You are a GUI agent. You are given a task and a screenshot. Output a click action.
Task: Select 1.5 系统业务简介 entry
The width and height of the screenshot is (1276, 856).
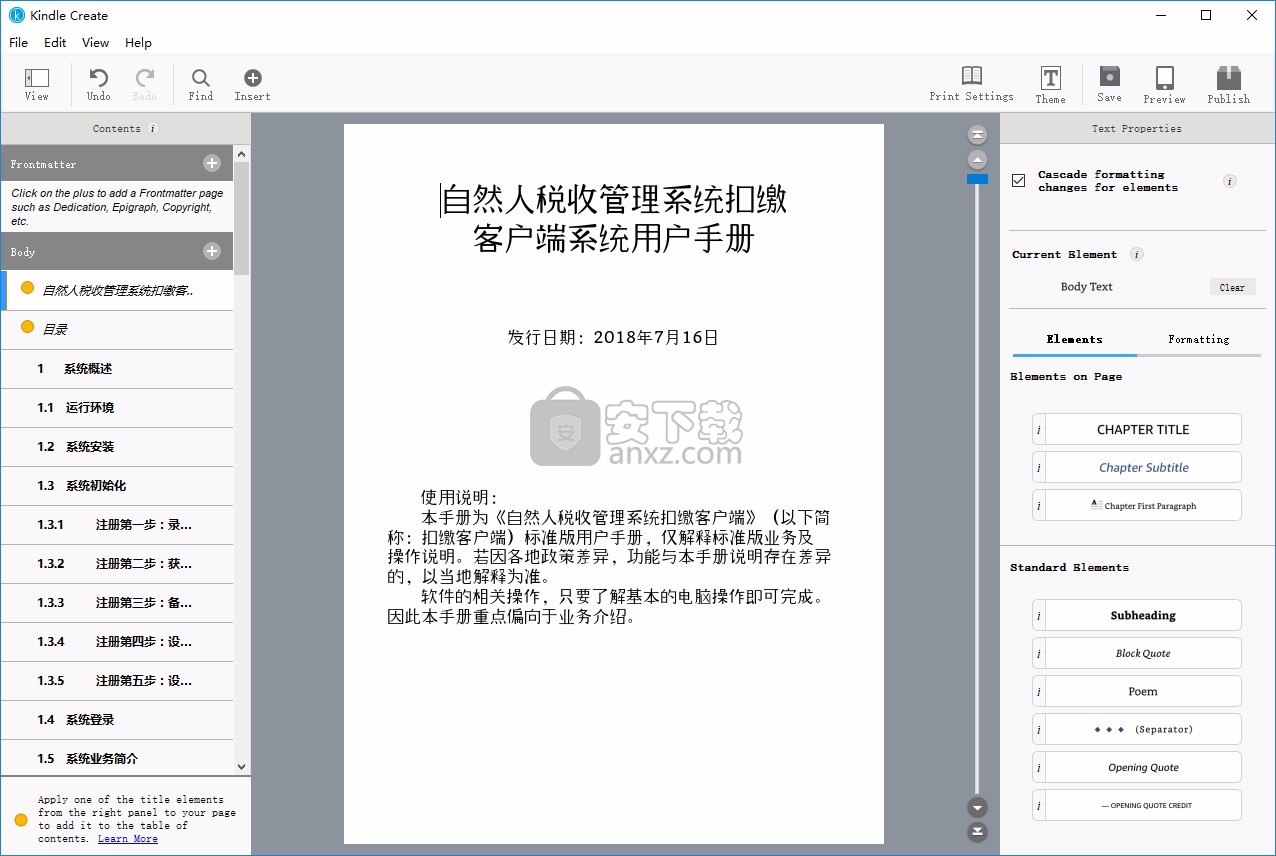pyautogui.click(x=117, y=759)
